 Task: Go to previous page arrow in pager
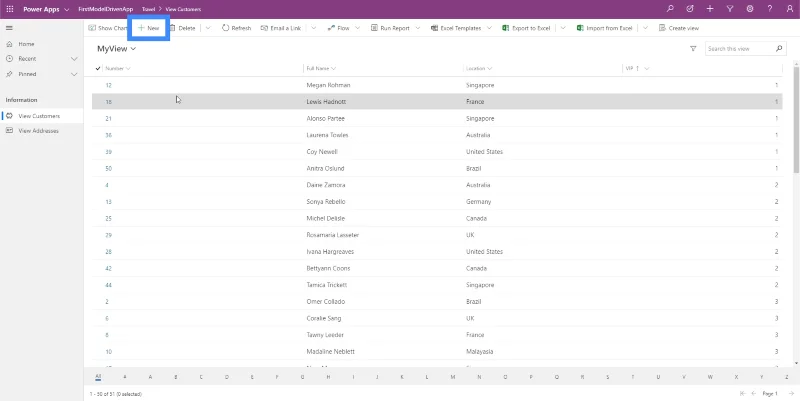pyautogui.click(x=754, y=393)
